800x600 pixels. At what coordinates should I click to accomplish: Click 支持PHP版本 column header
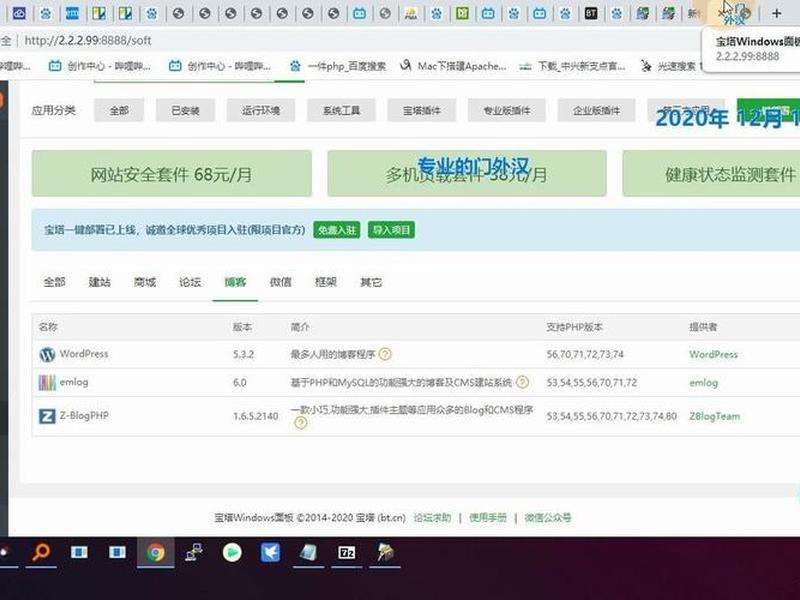(574, 327)
